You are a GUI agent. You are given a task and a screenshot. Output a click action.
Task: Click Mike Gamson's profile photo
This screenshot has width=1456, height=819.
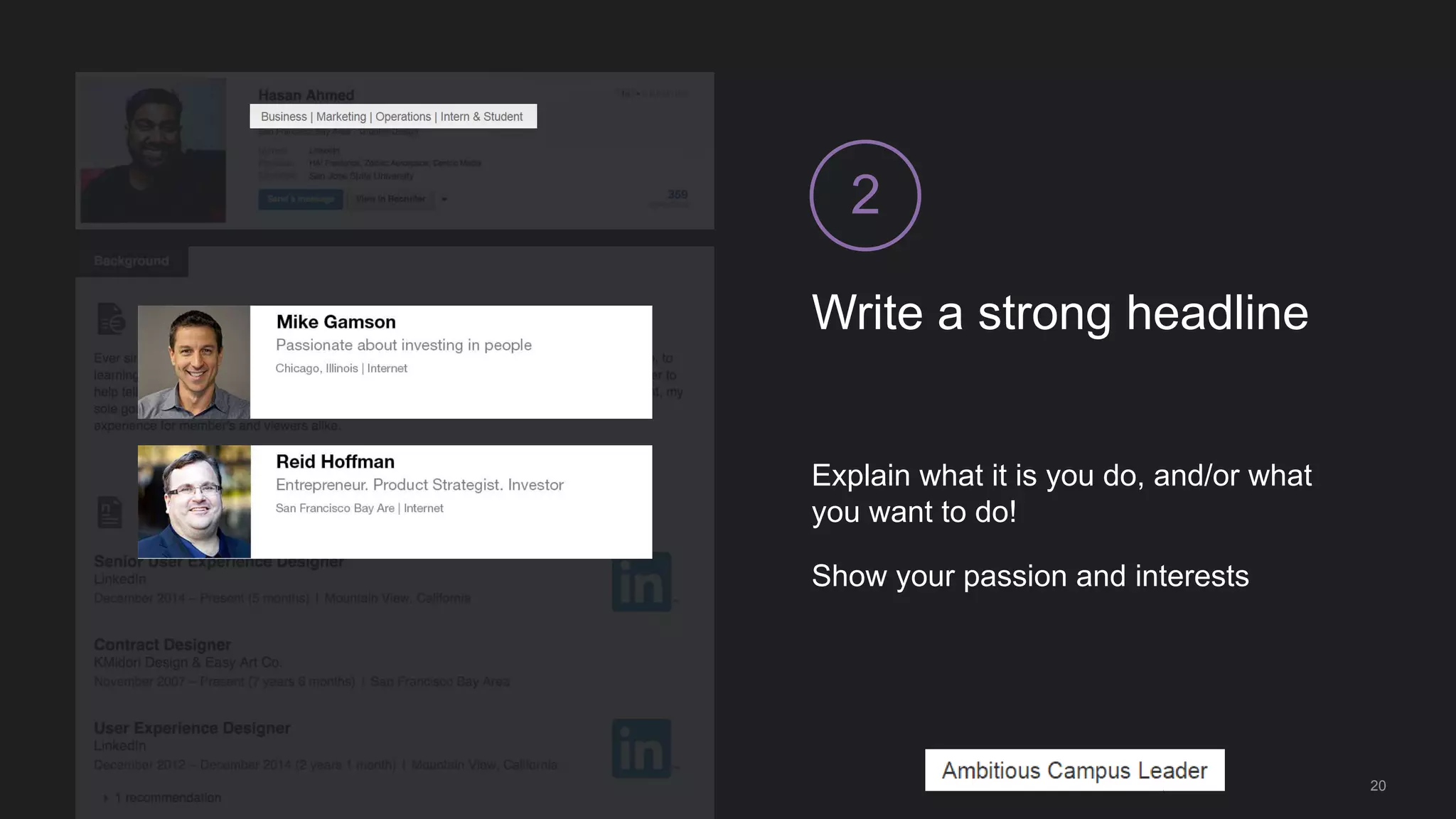click(194, 362)
